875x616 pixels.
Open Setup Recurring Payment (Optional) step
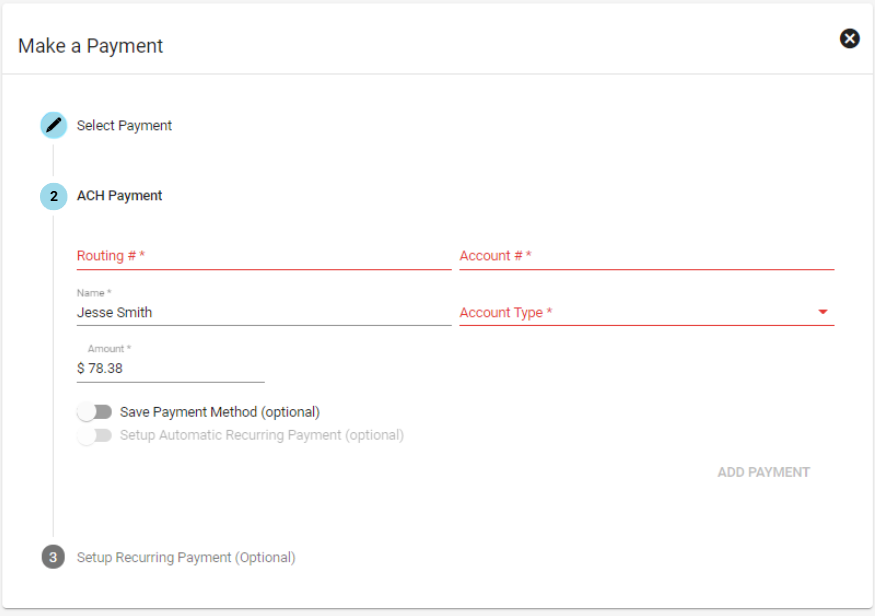(186, 557)
